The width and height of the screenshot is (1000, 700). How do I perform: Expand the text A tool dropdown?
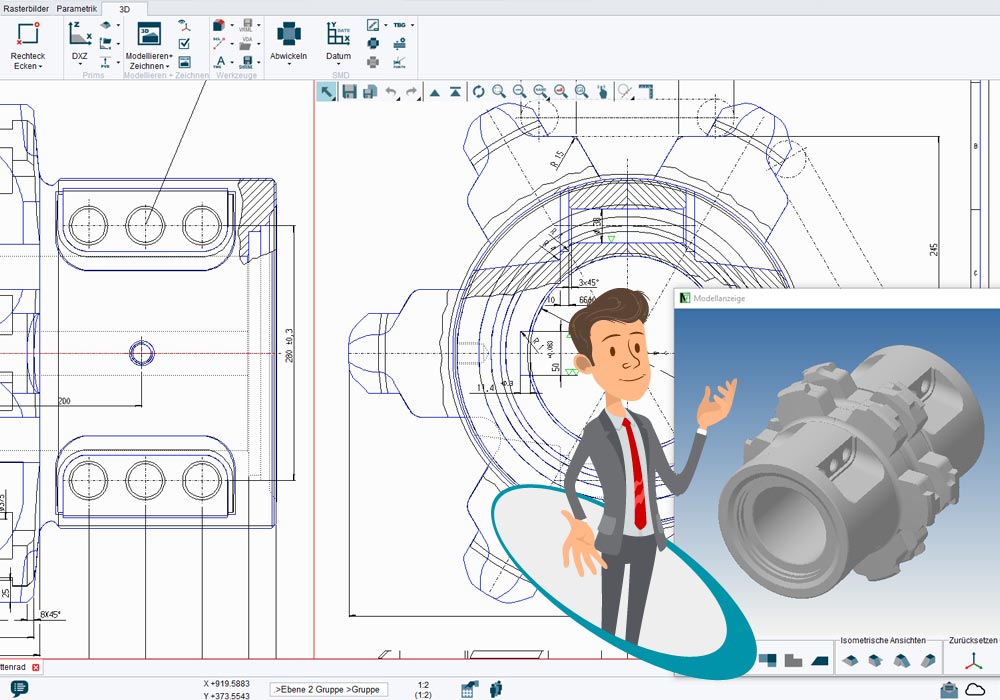tap(232, 62)
